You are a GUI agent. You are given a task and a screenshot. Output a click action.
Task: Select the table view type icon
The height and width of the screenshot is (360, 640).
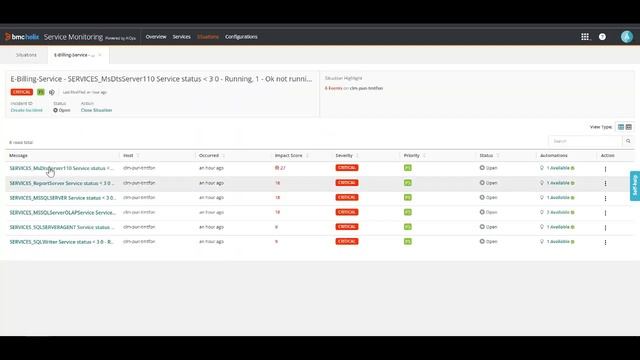(x=621, y=127)
